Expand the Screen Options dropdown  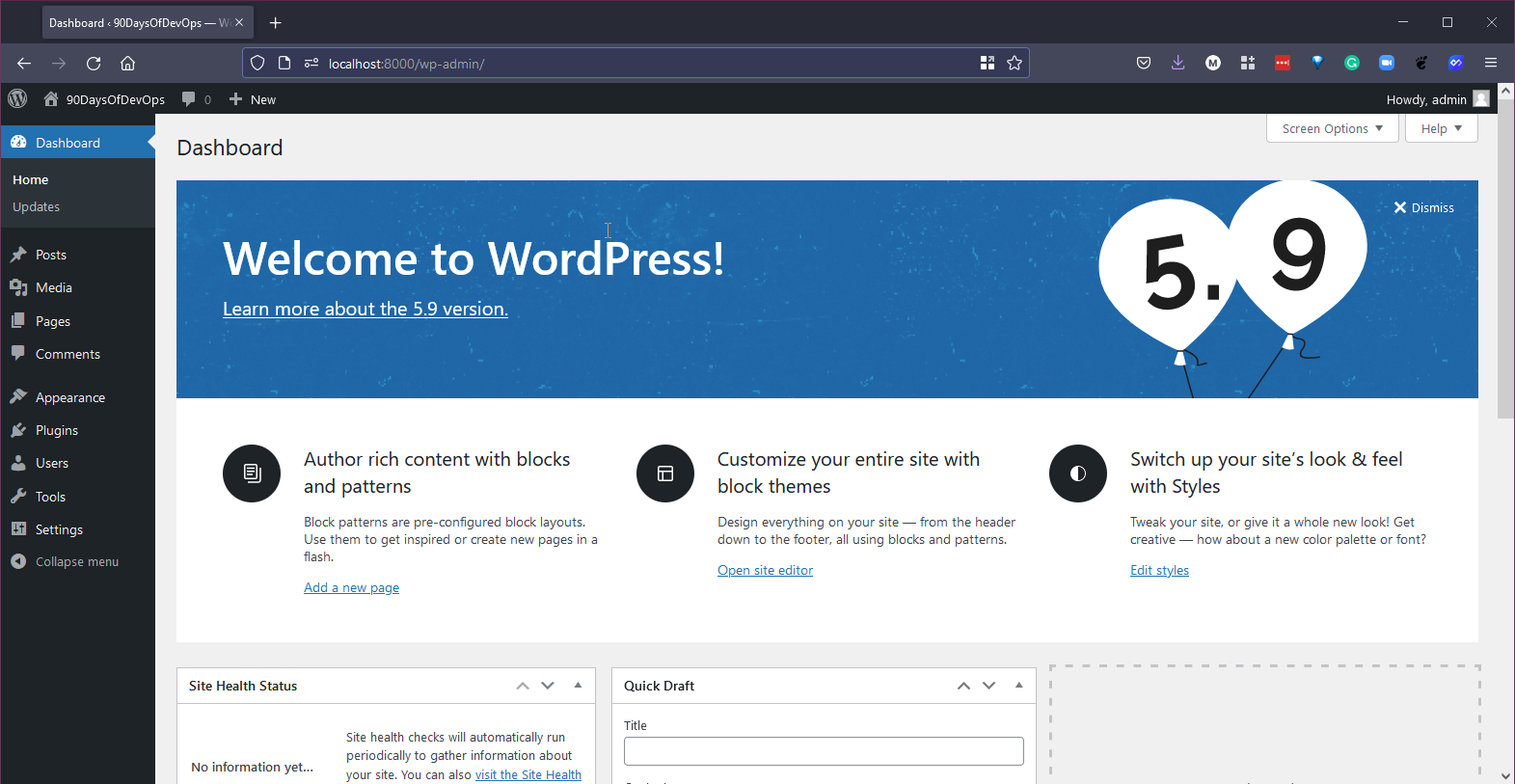[x=1332, y=128]
